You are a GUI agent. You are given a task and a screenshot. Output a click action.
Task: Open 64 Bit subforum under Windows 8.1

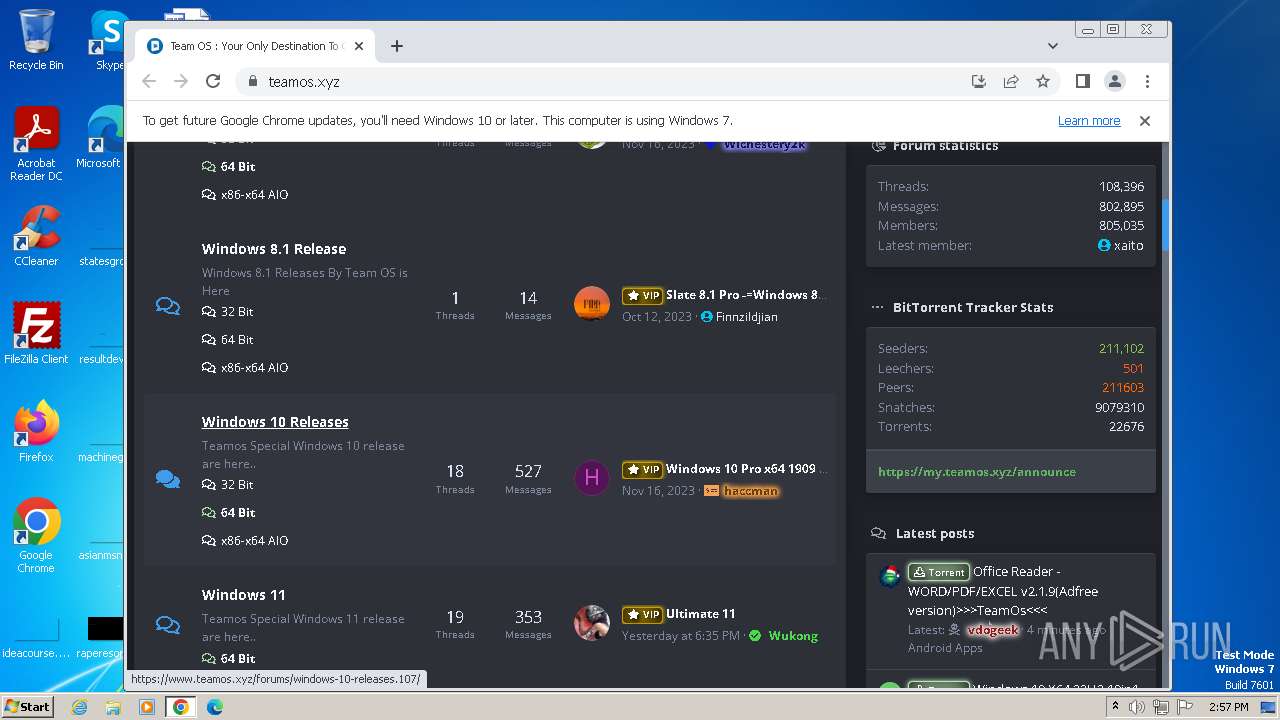pyautogui.click(x=228, y=340)
